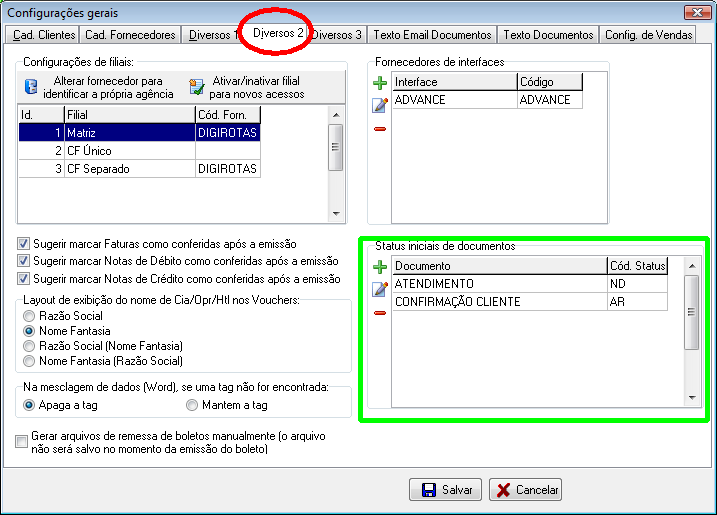Screen dimensions: 717x515
Task: Edit the selected initial document status
Action: [x=380, y=289]
